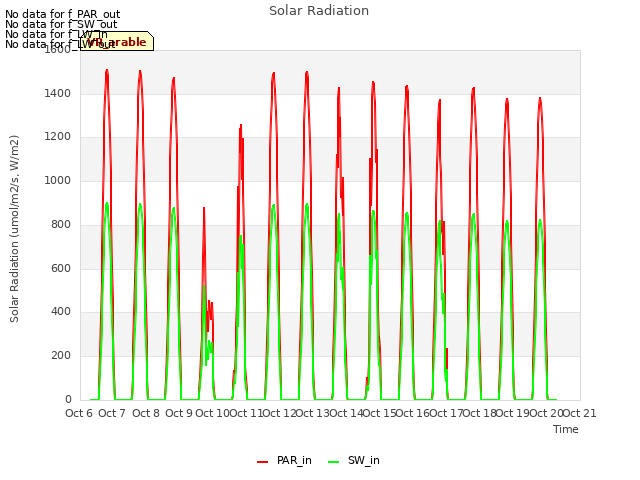Click the 0 y-axis tick label

click(x=68, y=399)
